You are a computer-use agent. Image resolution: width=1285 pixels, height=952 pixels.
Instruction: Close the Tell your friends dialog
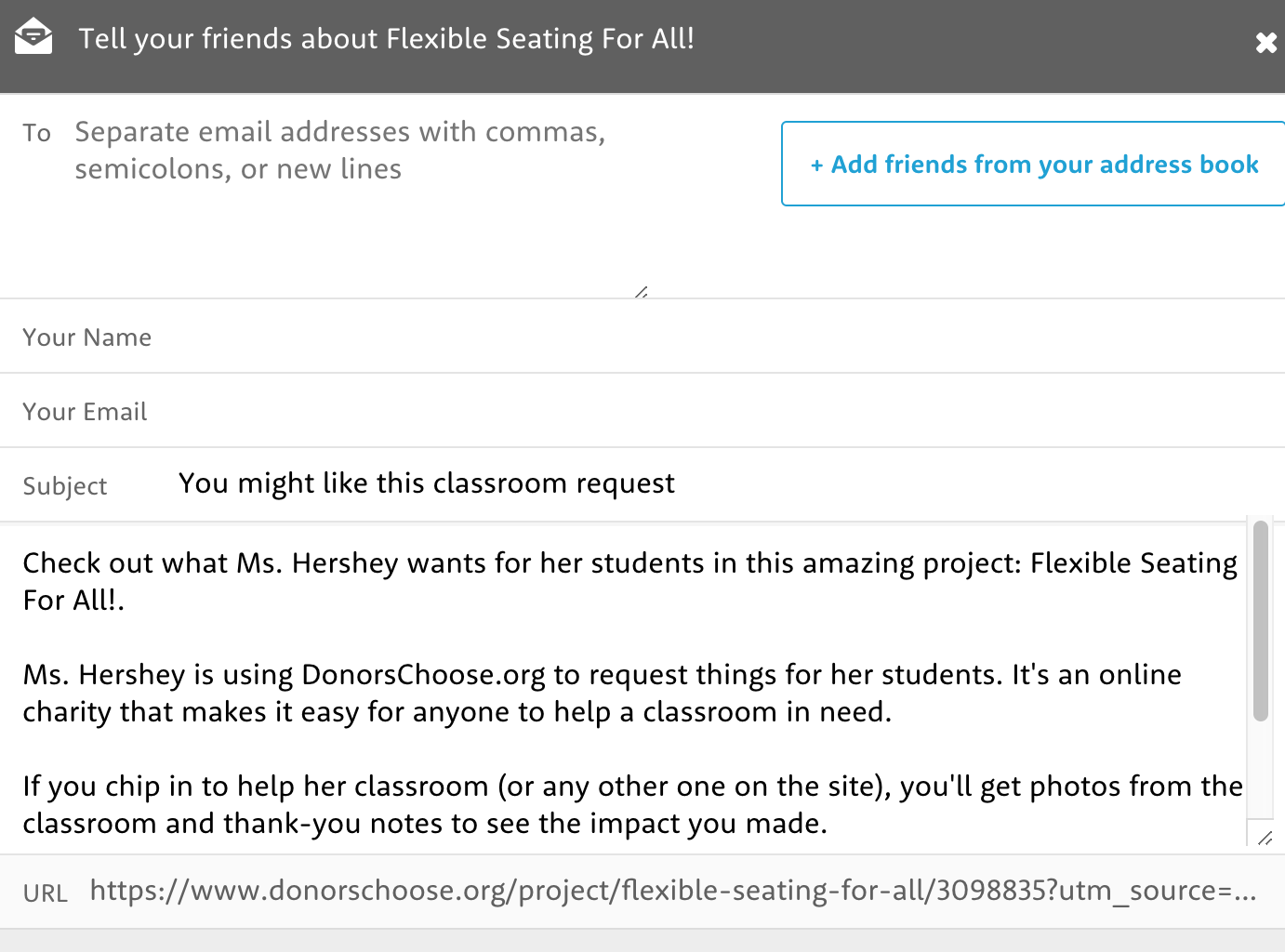pos(1265,43)
